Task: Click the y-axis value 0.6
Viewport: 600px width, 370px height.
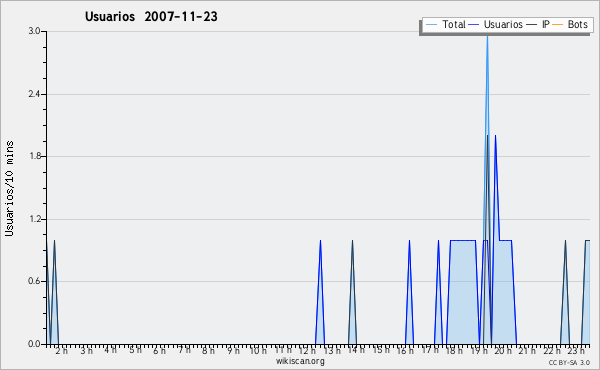Action: pyautogui.click(x=34, y=281)
